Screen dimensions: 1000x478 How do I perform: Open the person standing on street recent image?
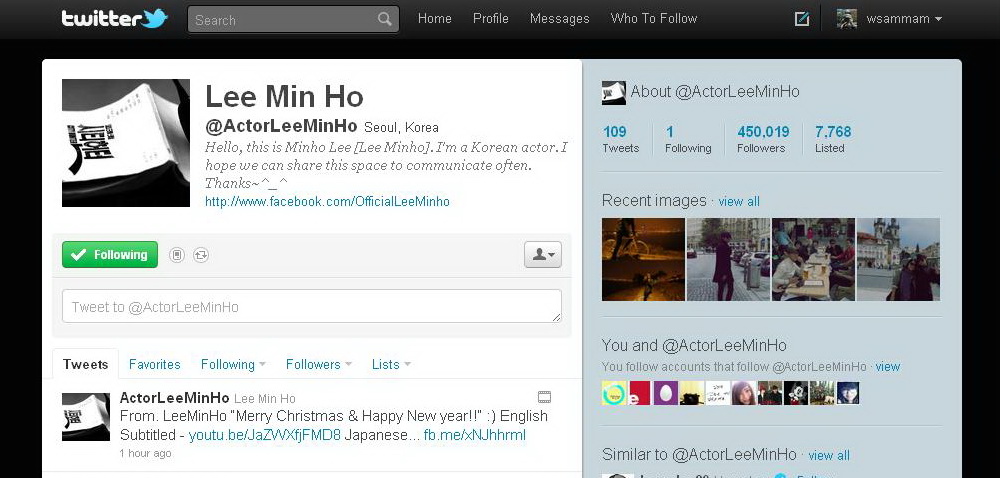click(728, 259)
